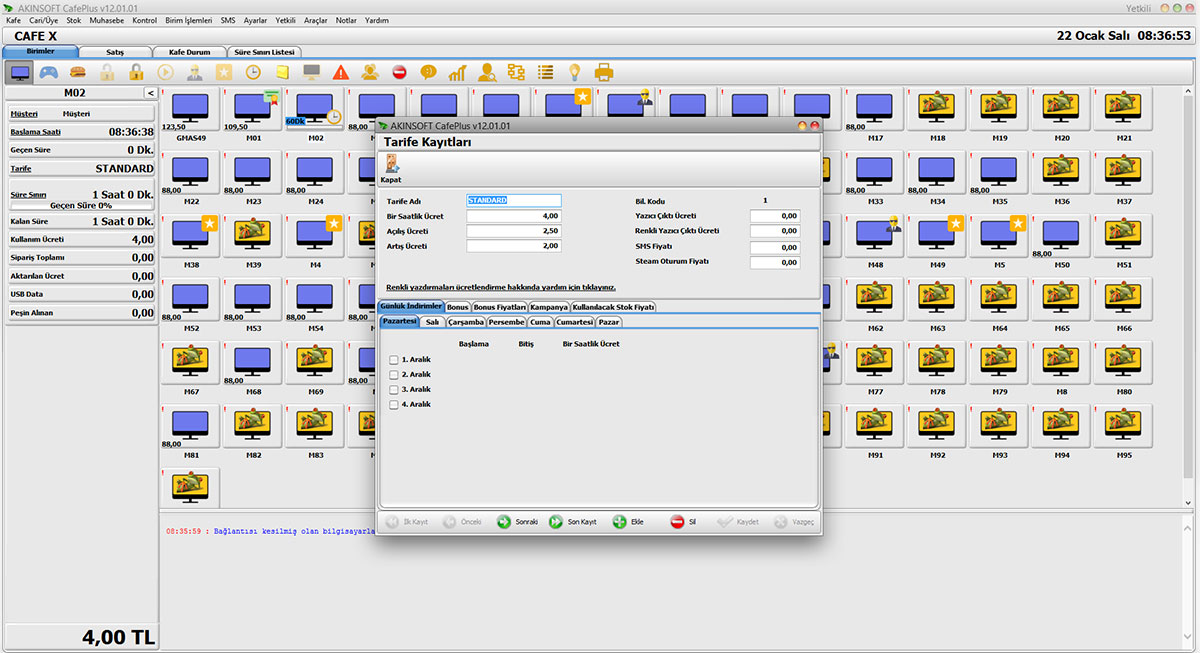Click the light bulb icon in toolbar
The image size is (1200, 653).
pos(575,72)
